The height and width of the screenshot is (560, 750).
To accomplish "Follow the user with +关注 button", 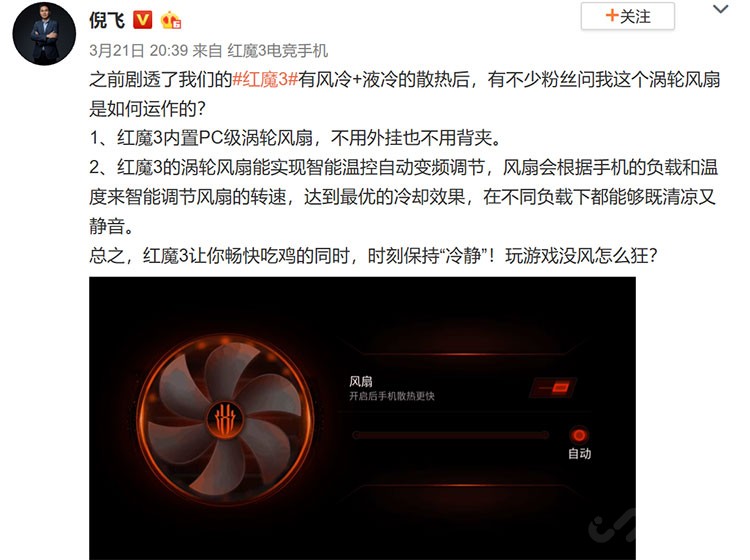I will click(628, 16).
